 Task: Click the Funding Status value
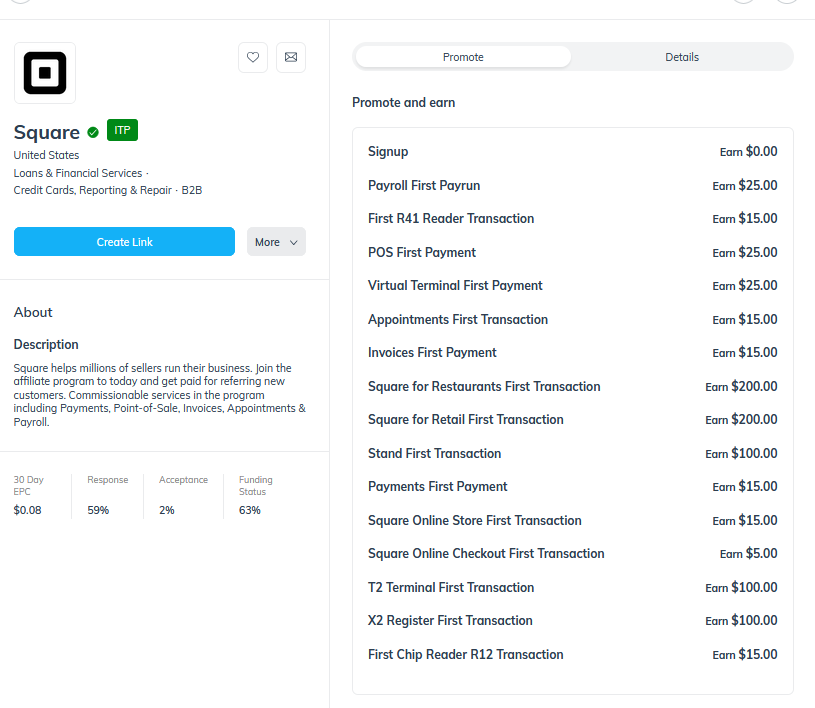[250, 510]
